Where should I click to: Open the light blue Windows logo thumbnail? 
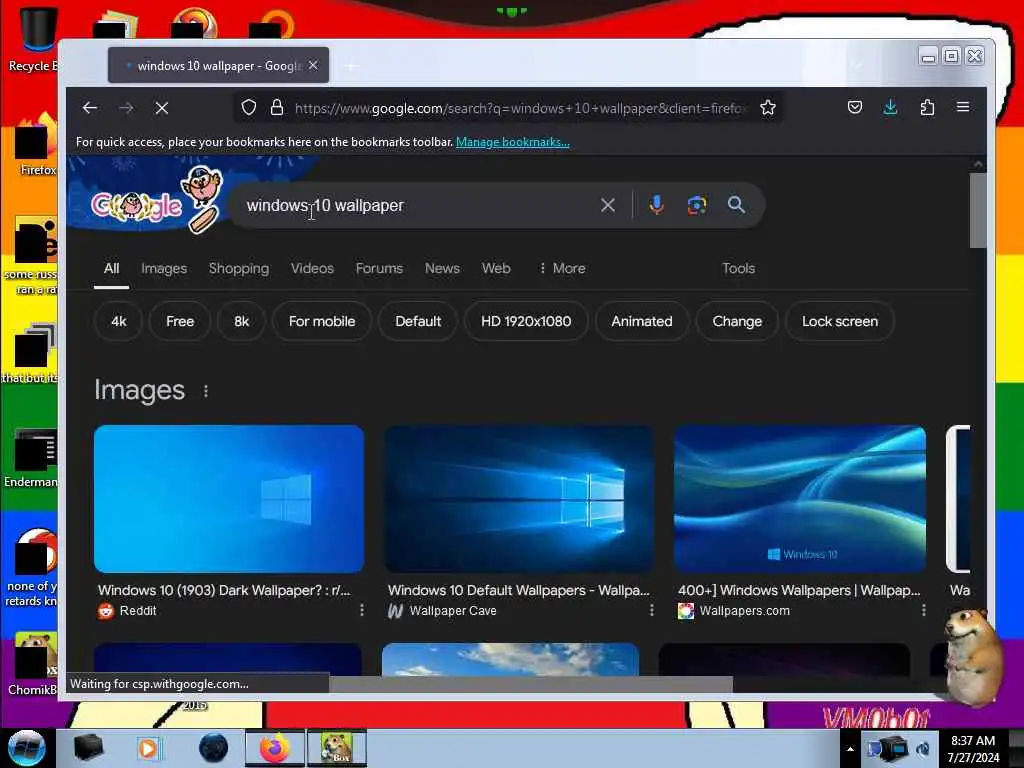(x=229, y=499)
